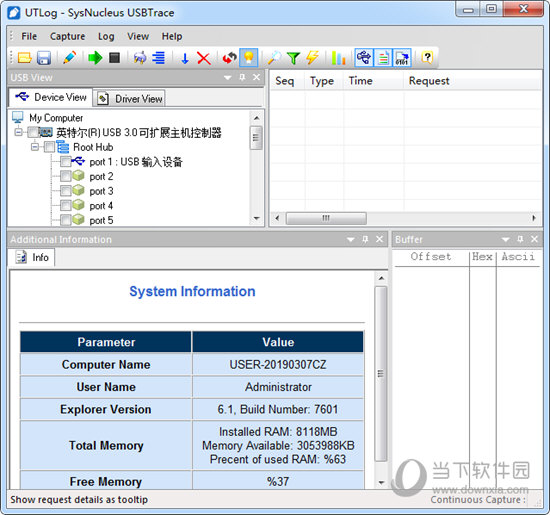Open filter settings with the green funnel icon
The width and height of the screenshot is (550, 515).
point(293,58)
